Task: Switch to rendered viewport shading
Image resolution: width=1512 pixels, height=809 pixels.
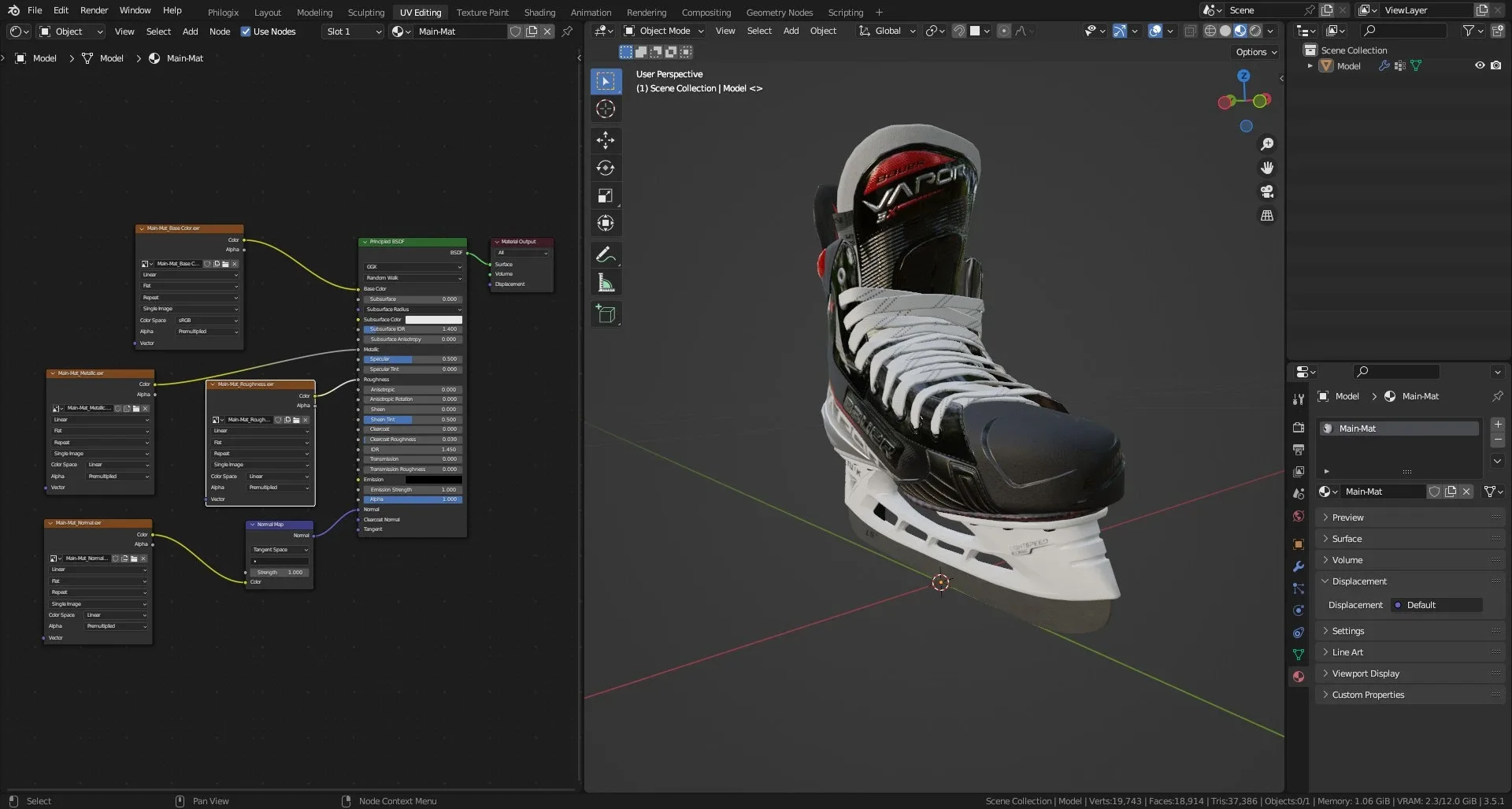Action: tap(1255, 31)
